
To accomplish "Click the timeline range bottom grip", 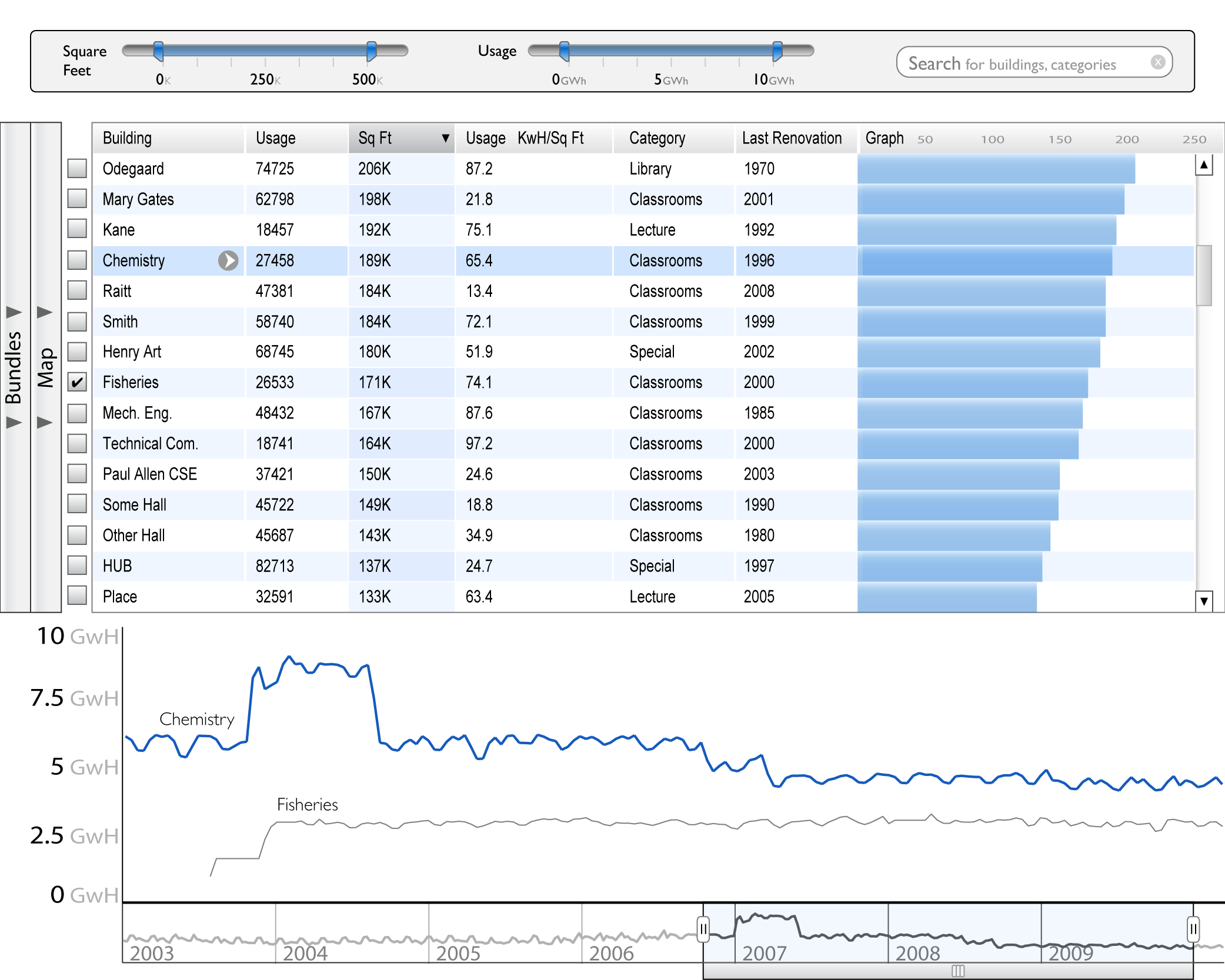I will coord(958,971).
